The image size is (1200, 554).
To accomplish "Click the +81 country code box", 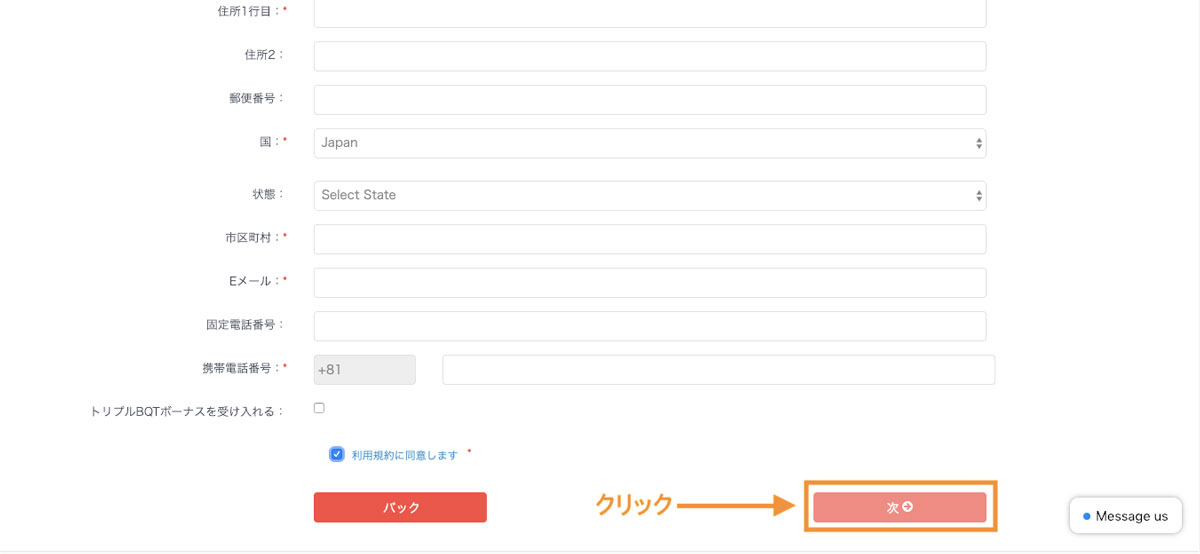I will pos(365,370).
